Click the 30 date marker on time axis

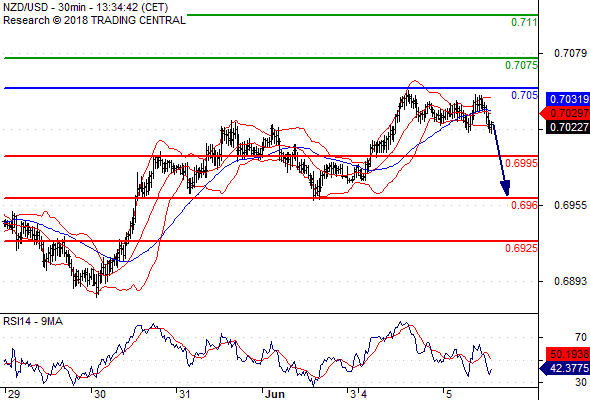pyautogui.click(x=100, y=394)
